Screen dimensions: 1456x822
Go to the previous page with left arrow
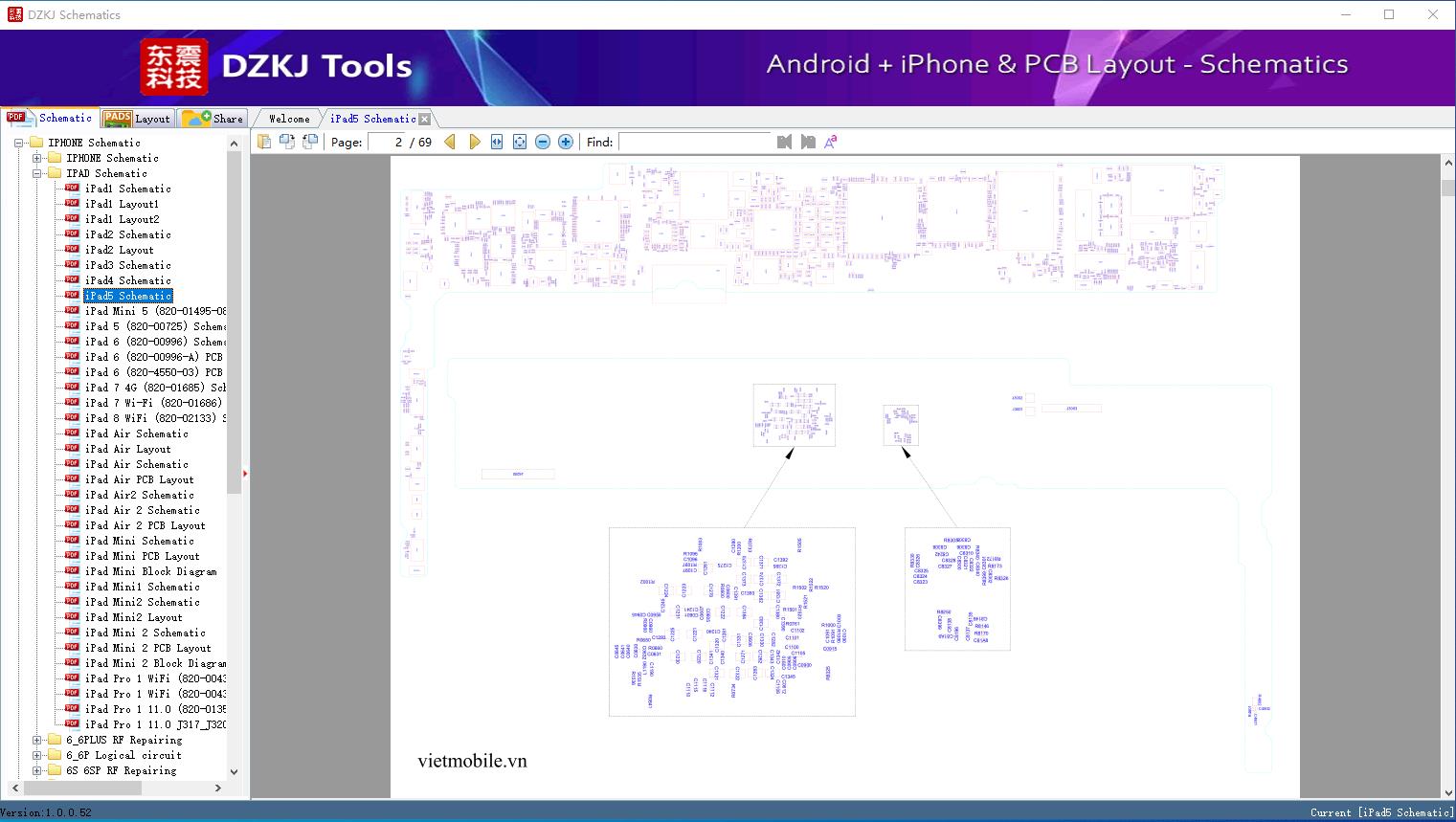coord(450,142)
